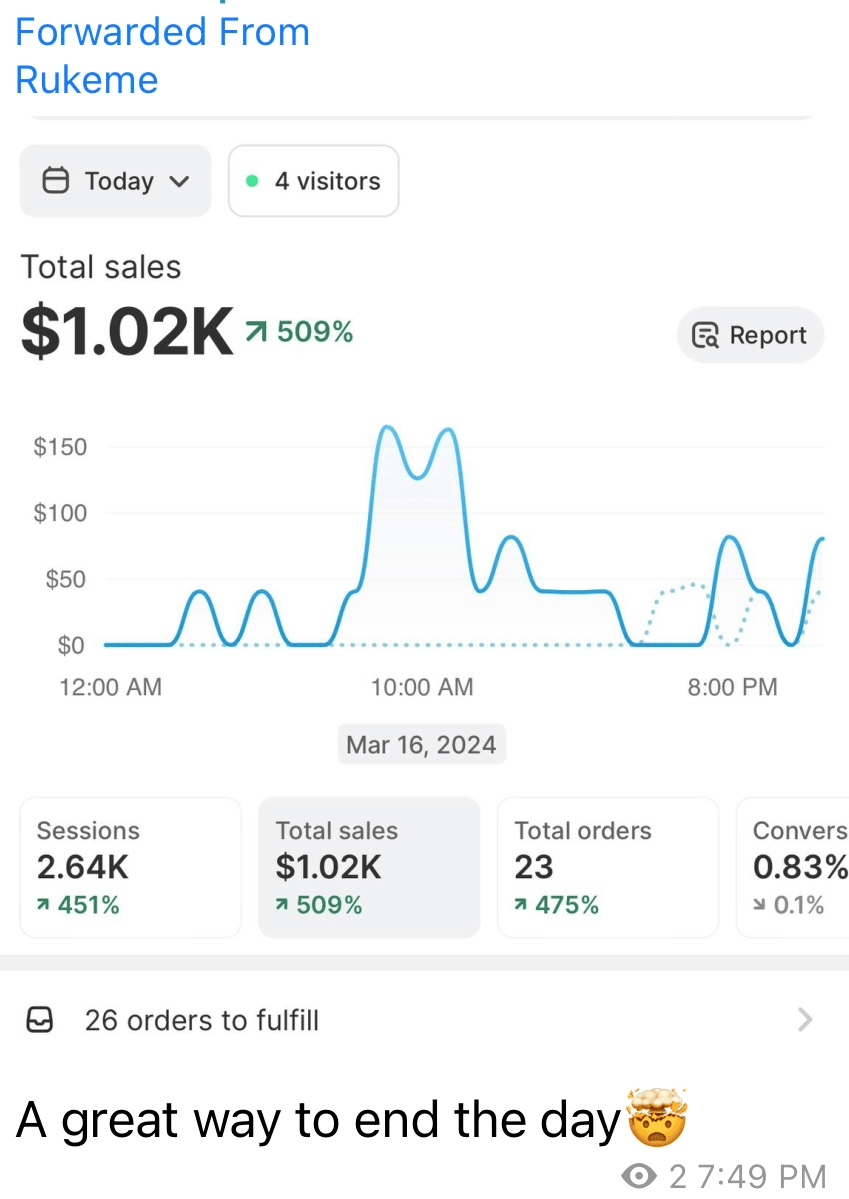Select the Total orders metric card
This screenshot has height=1199, width=849.
click(x=608, y=867)
